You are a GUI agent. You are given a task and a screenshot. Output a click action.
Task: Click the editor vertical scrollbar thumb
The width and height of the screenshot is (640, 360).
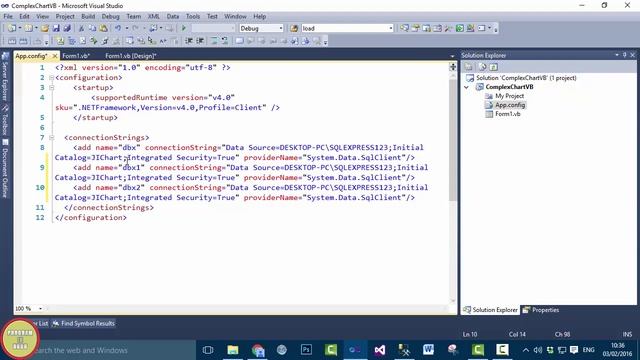tap(453, 139)
